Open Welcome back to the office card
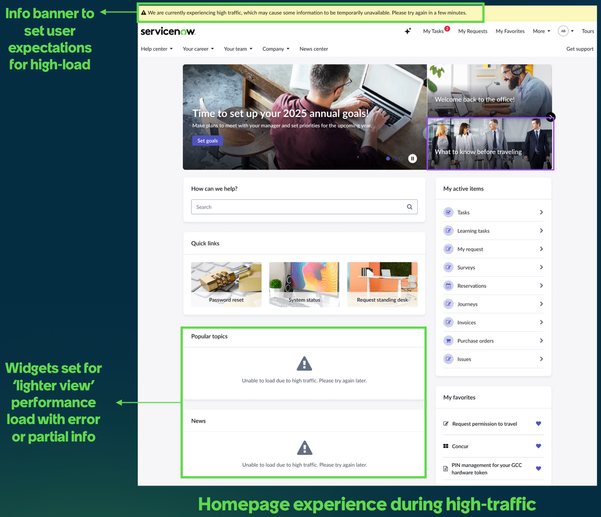The image size is (601, 517). pos(489,90)
